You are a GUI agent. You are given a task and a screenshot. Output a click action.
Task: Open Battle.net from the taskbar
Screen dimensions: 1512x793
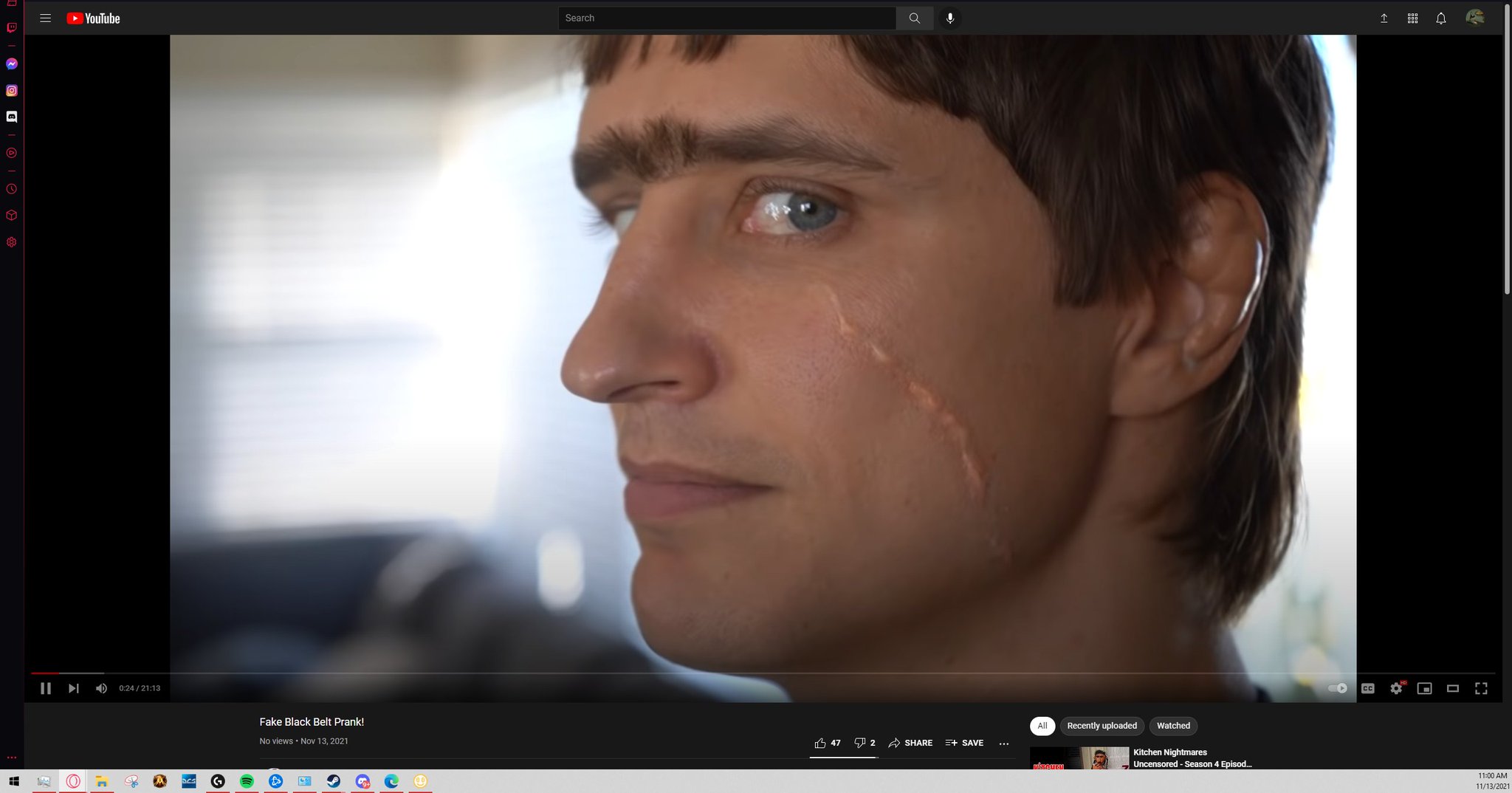275,781
